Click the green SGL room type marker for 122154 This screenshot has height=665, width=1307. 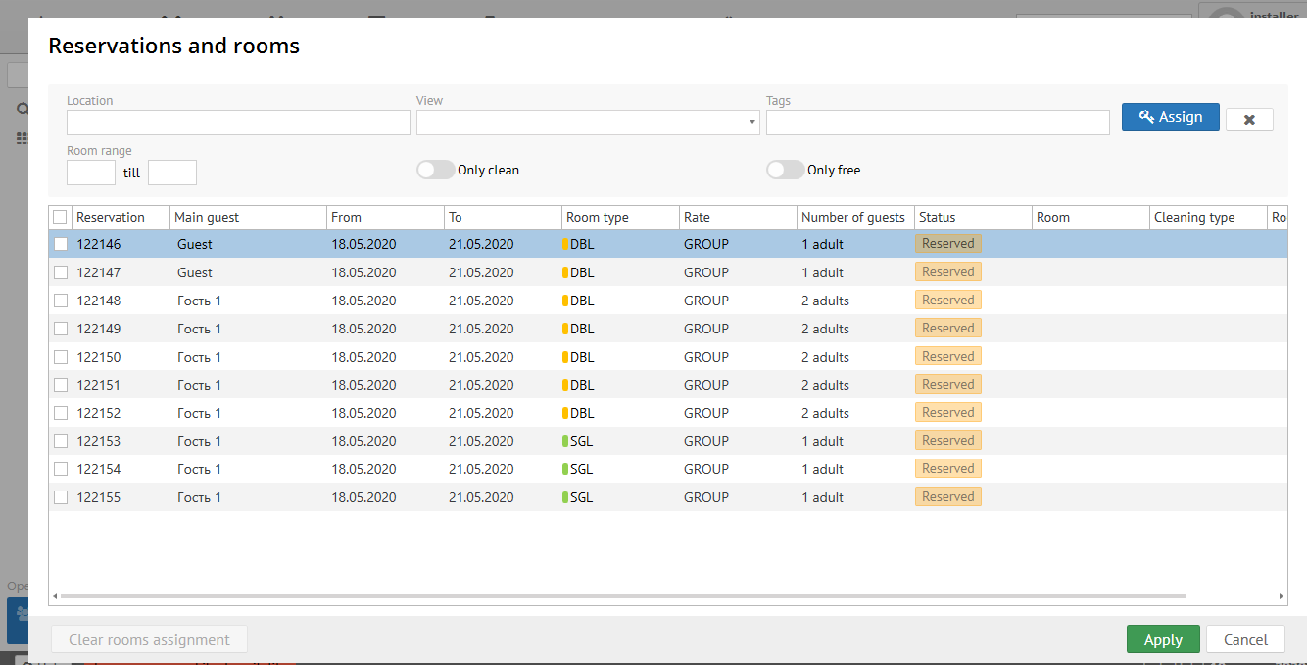(565, 469)
